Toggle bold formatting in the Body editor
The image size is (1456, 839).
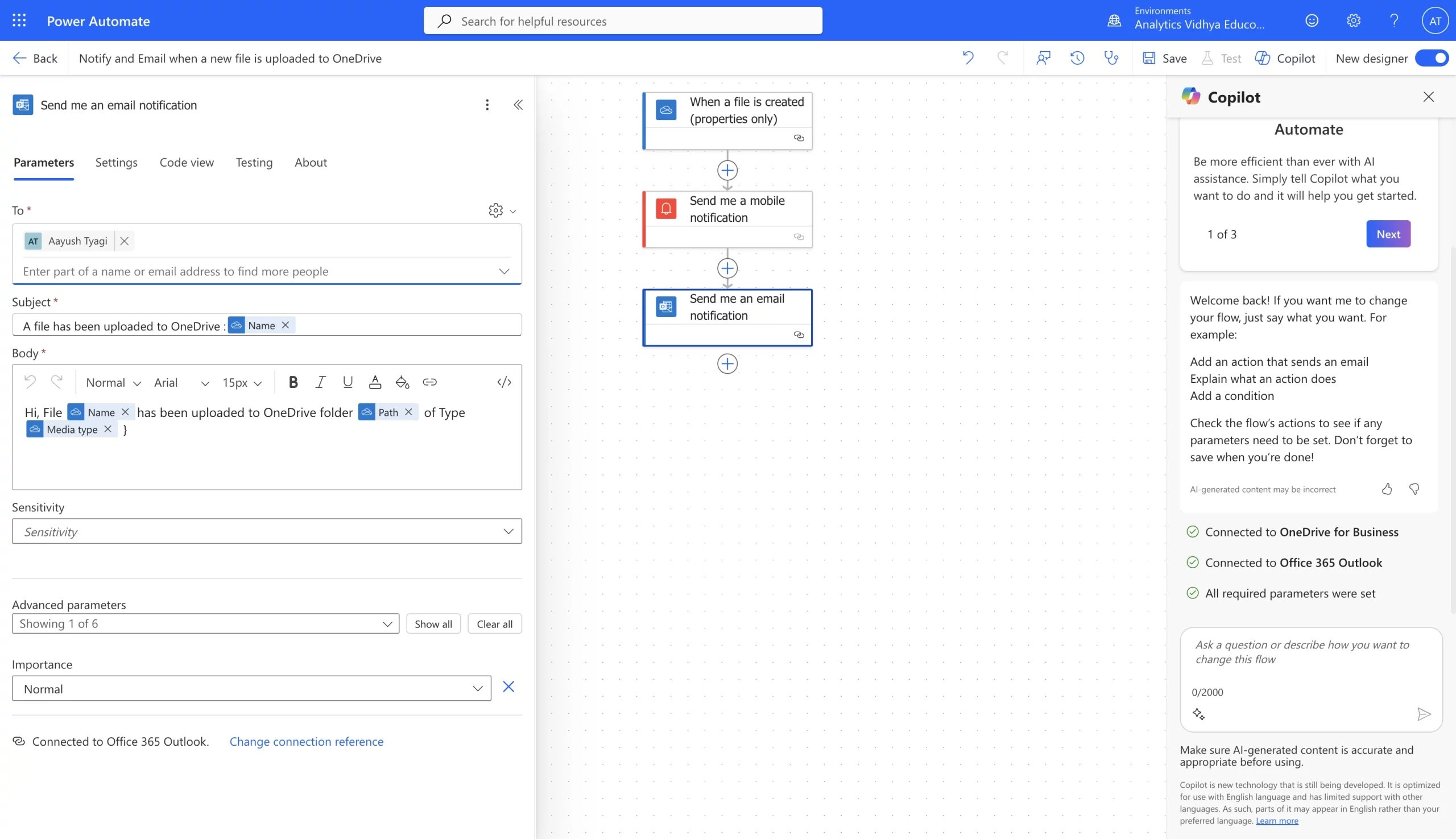click(293, 382)
